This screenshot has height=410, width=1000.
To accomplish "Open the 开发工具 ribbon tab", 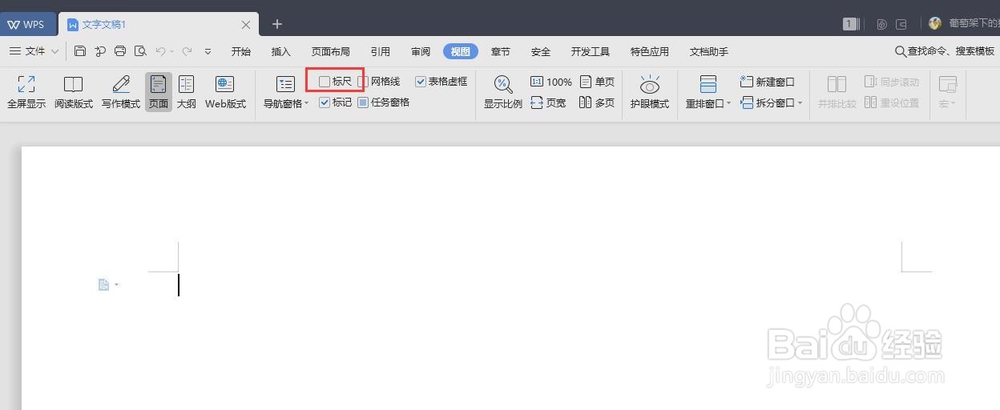I will [x=590, y=52].
